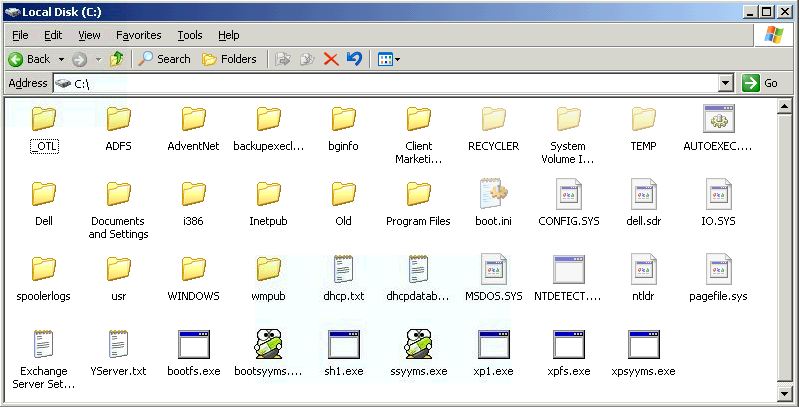Select the Inetpub folder
This screenshot has width=799, height=407.
point(269,204)
